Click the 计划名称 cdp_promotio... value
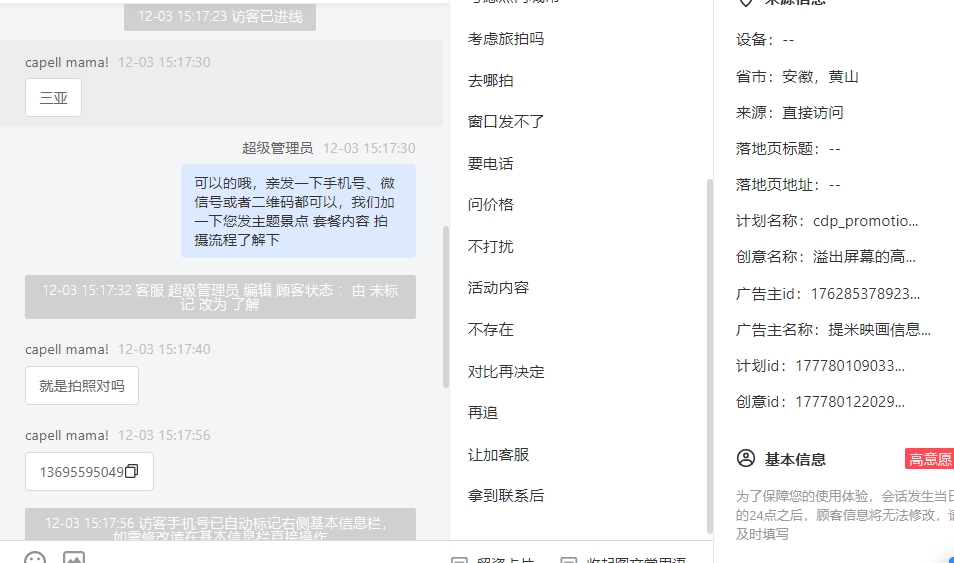954x563 pixels. pos(865,221)
